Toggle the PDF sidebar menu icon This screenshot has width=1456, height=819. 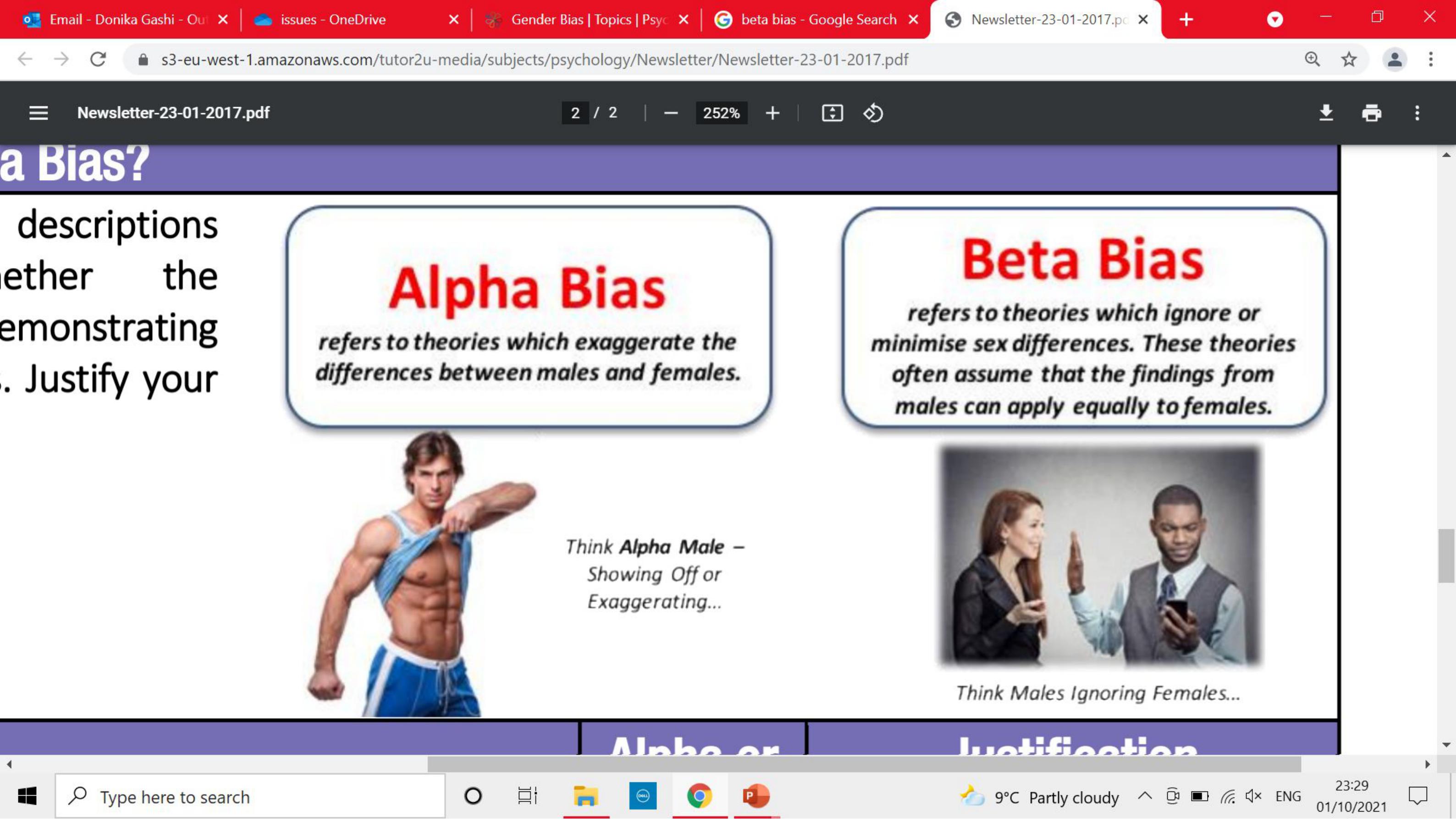[39, 113]
